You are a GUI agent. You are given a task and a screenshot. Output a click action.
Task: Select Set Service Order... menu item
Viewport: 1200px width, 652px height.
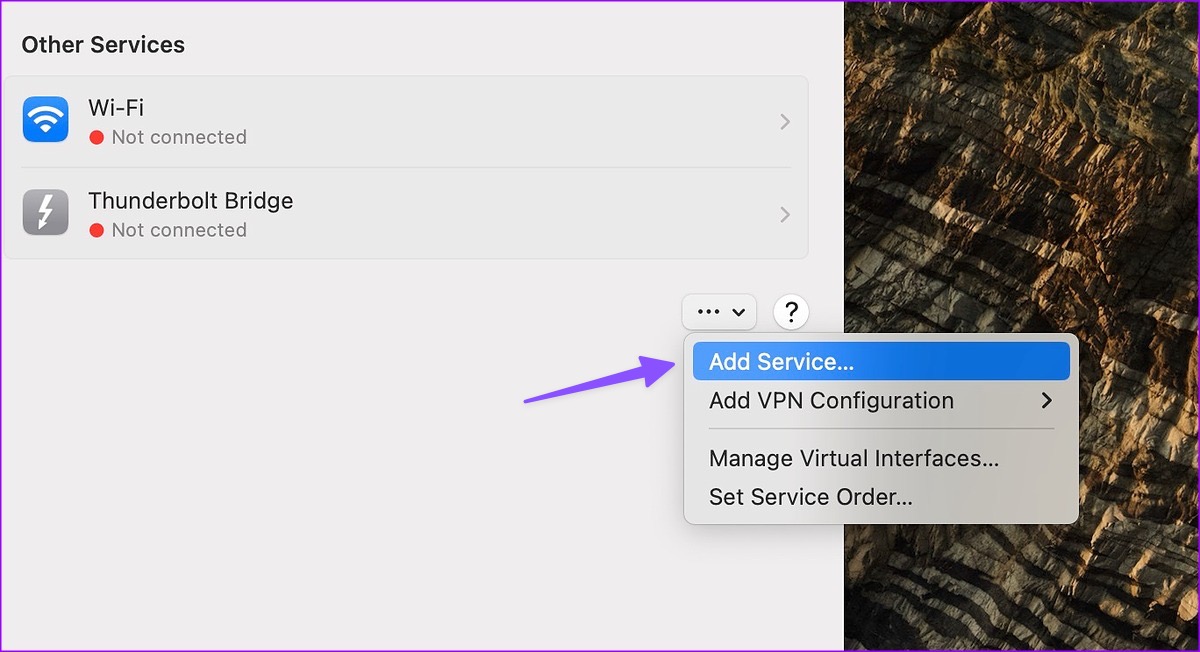(x=881, y=497)
